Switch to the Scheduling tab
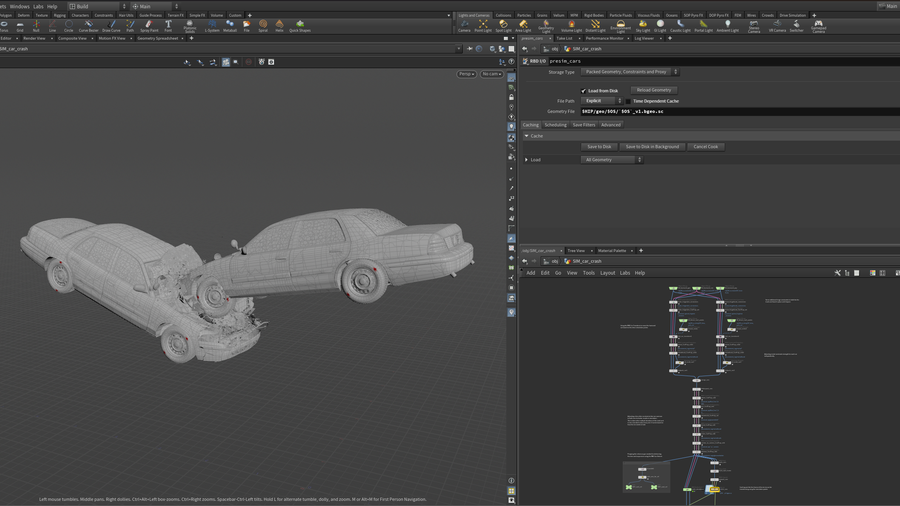This screenshot has height=506, width=900. click(555, 125)
